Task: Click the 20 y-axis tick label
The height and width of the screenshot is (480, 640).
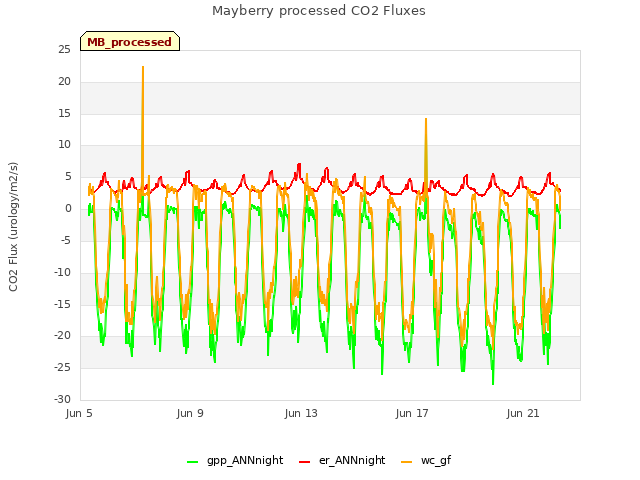Action: [64, 82]
